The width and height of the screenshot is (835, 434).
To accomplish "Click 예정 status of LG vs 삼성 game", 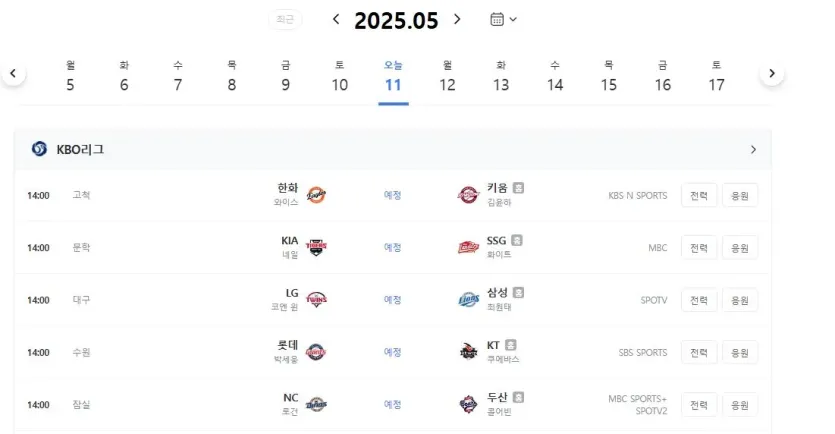I will 392,300.
